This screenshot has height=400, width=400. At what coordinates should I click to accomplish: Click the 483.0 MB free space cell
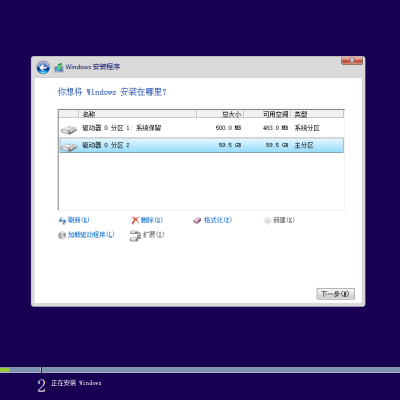click(x=275, y=128)
